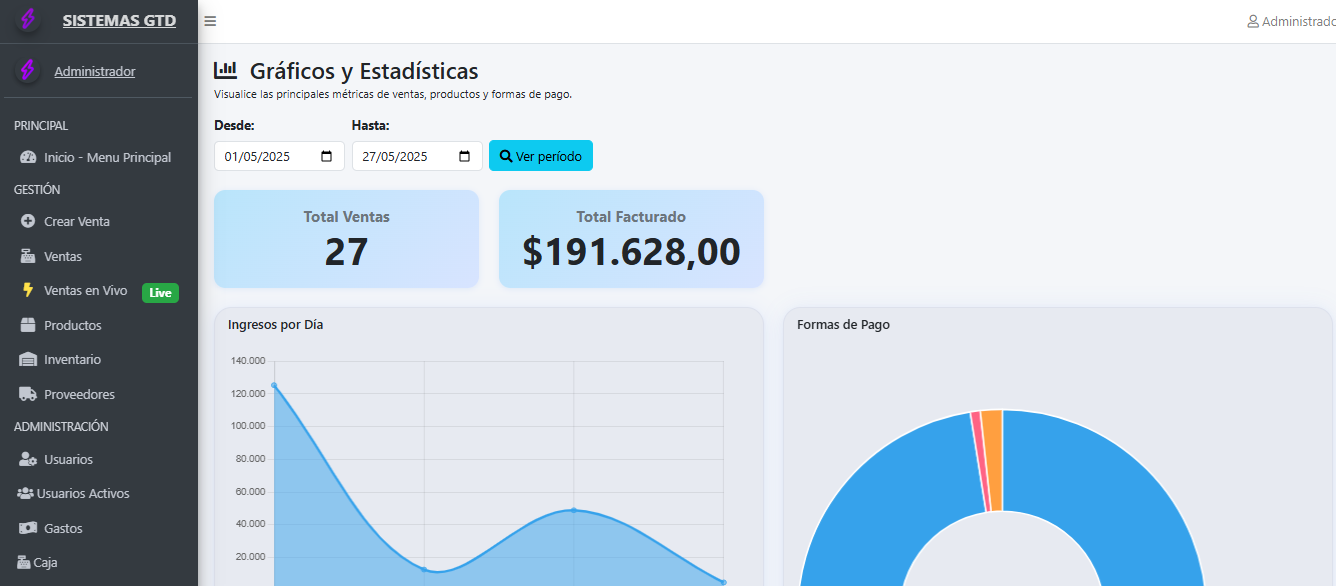Image resolution: width=1336 pixels, height=586 pixels.
Task: Click the Productos box icon
Action: coord(28,325)
